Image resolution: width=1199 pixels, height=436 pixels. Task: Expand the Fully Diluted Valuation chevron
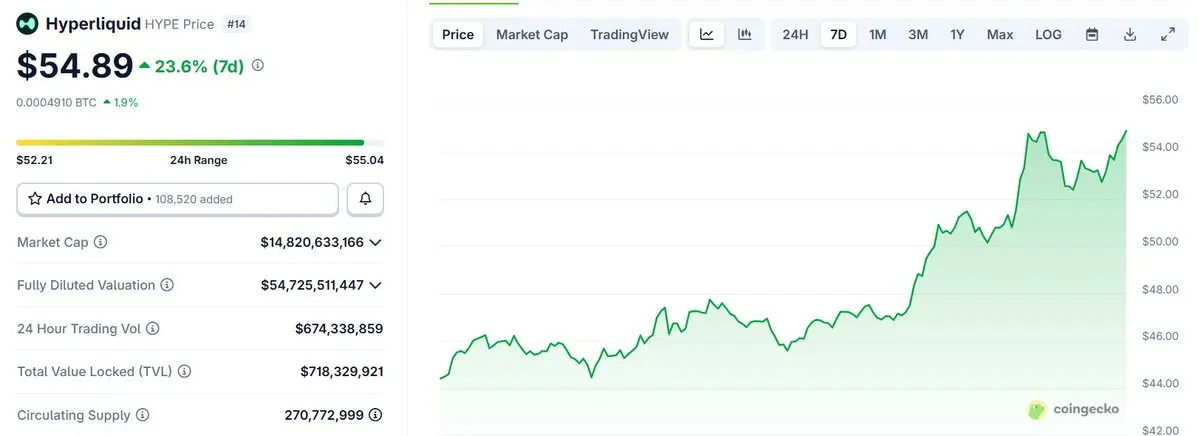[375, 285]
